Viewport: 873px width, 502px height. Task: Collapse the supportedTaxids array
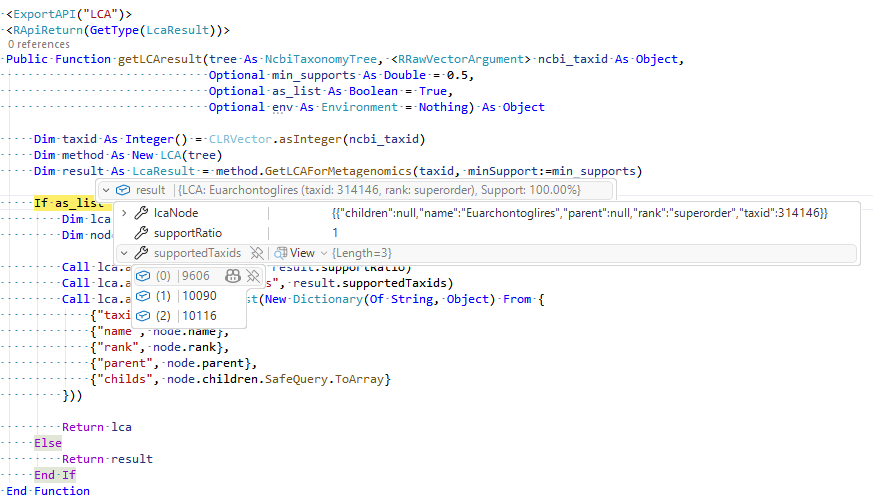(123, 253)
